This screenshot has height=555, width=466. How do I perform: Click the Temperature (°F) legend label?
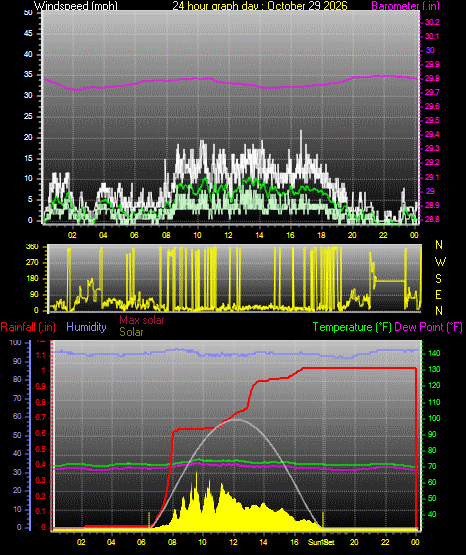(352, 327)
